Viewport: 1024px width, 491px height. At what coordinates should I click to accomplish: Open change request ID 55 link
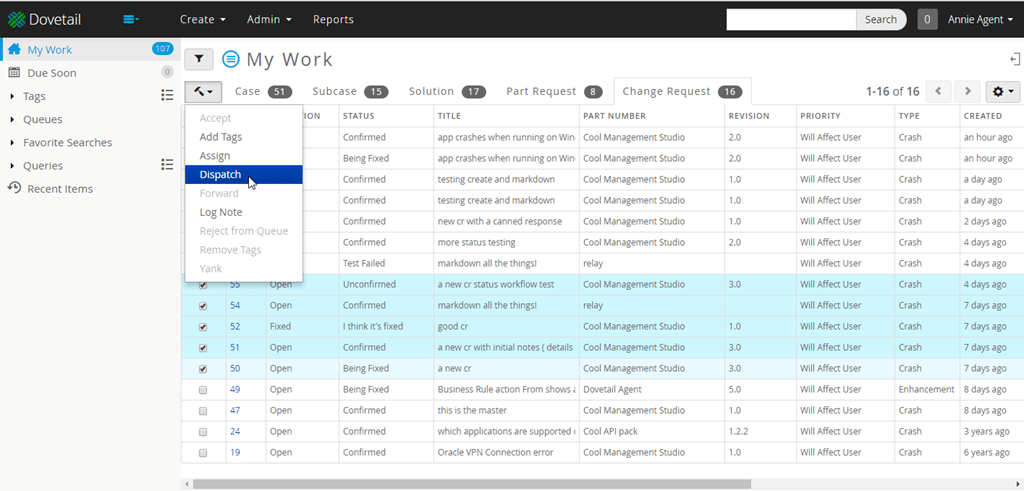(x=235, y=285)
